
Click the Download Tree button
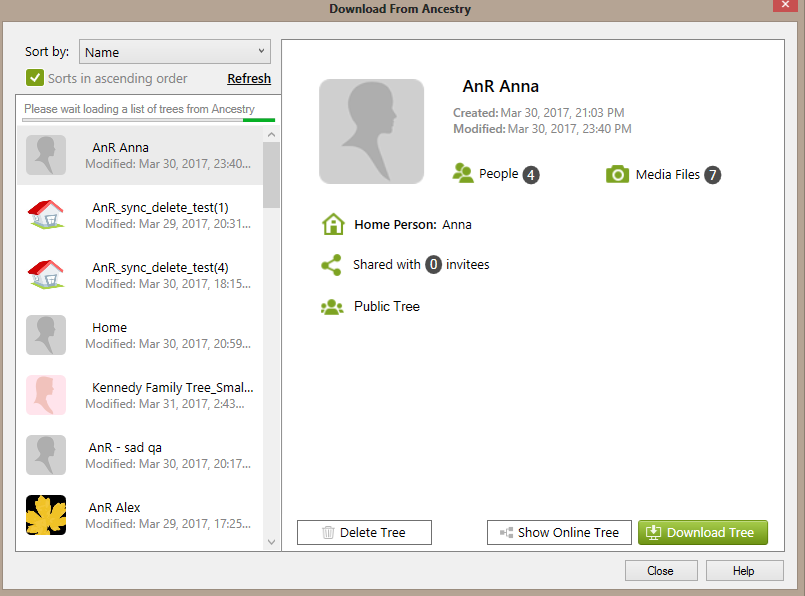point(703,532)
